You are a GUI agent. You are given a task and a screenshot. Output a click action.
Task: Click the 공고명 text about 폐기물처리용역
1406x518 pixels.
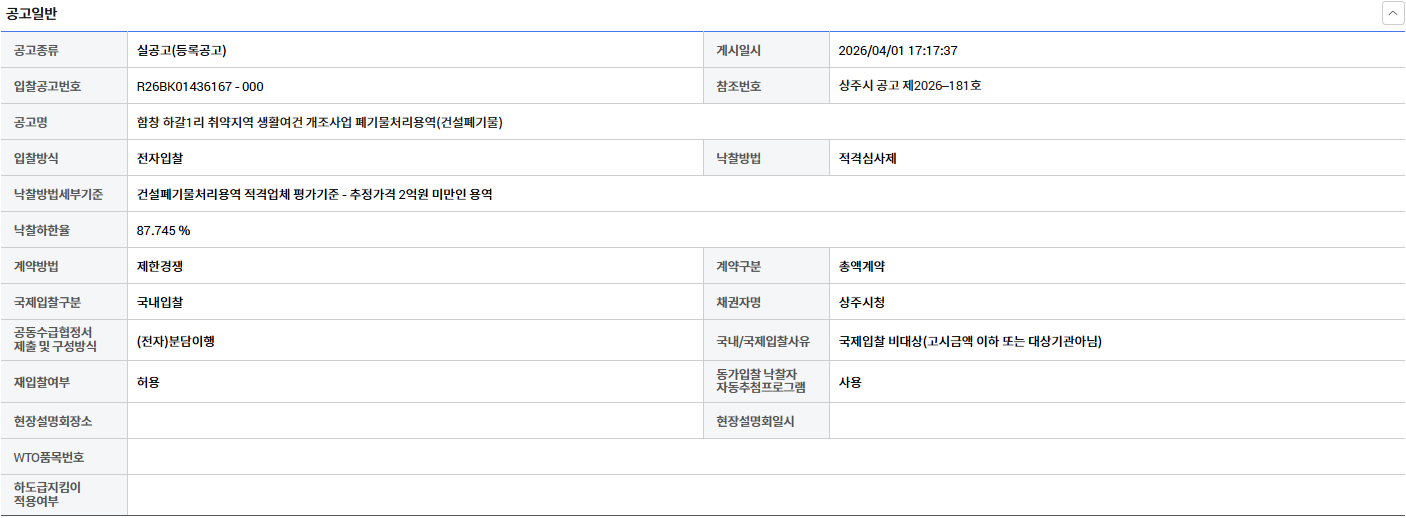319,123
